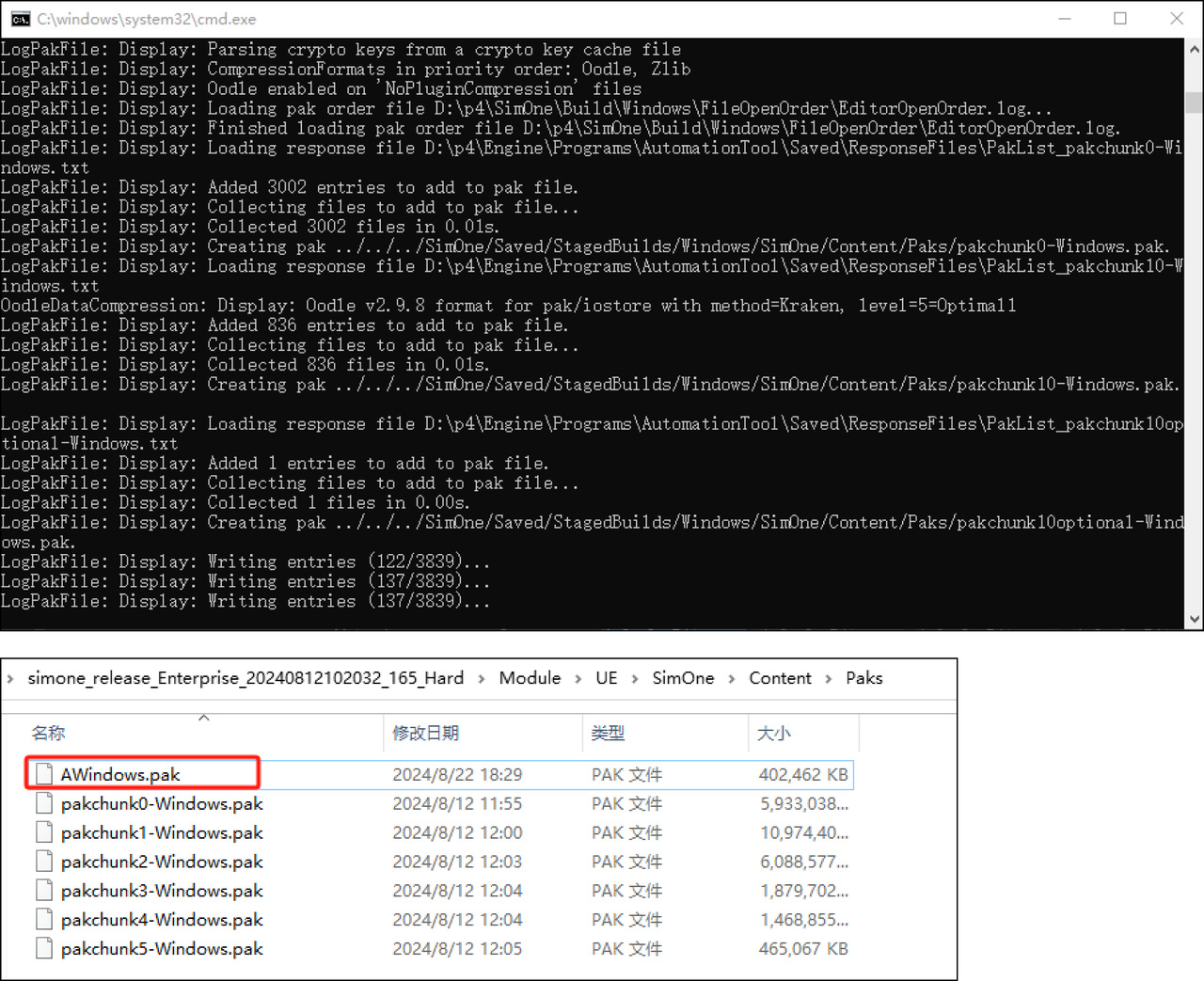
Task: Minimize the cmd.exe window
Action: pyautogui.click(x=1065, y=19)
